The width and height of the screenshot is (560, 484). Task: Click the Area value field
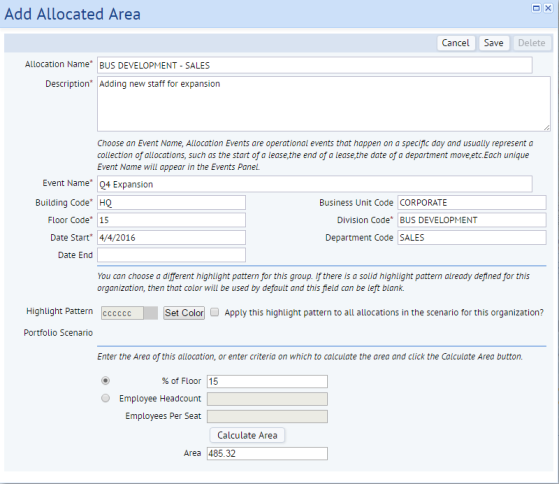[x=267, y=453]
